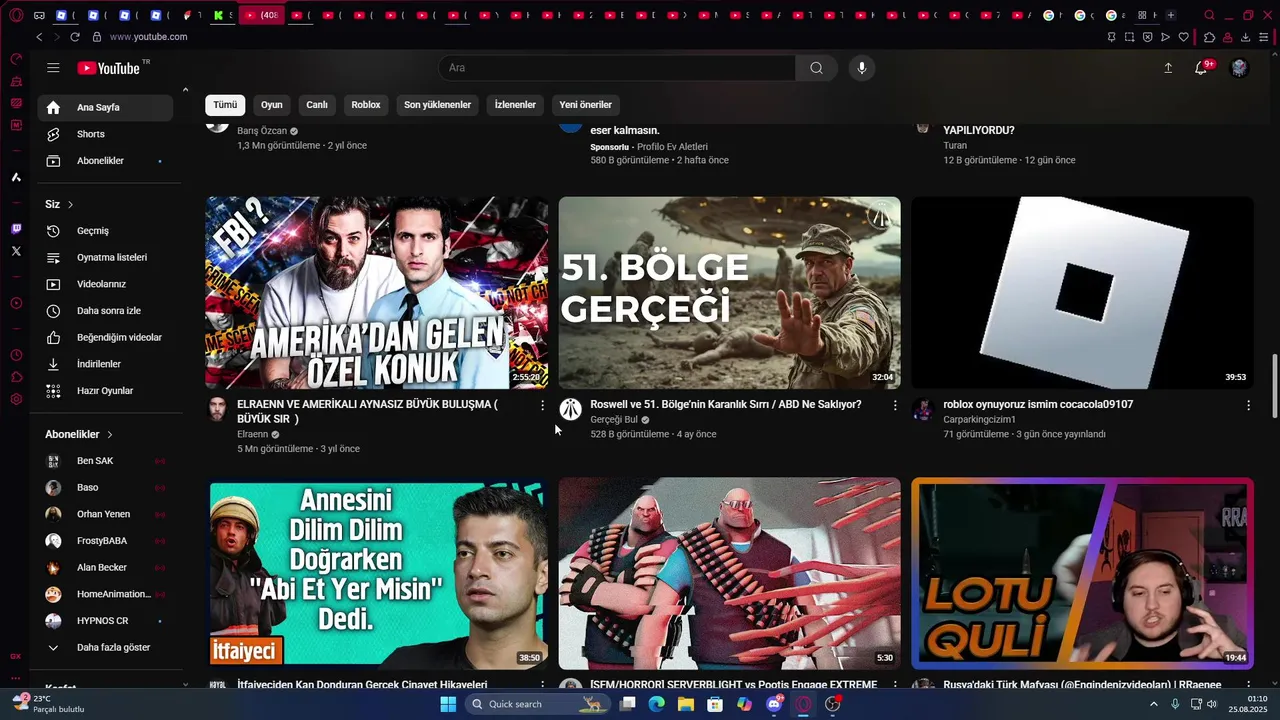Open X (Twitter) in Opera sidebar
The height and width of the screenshot is (720, 1280).
pos(16,251)
